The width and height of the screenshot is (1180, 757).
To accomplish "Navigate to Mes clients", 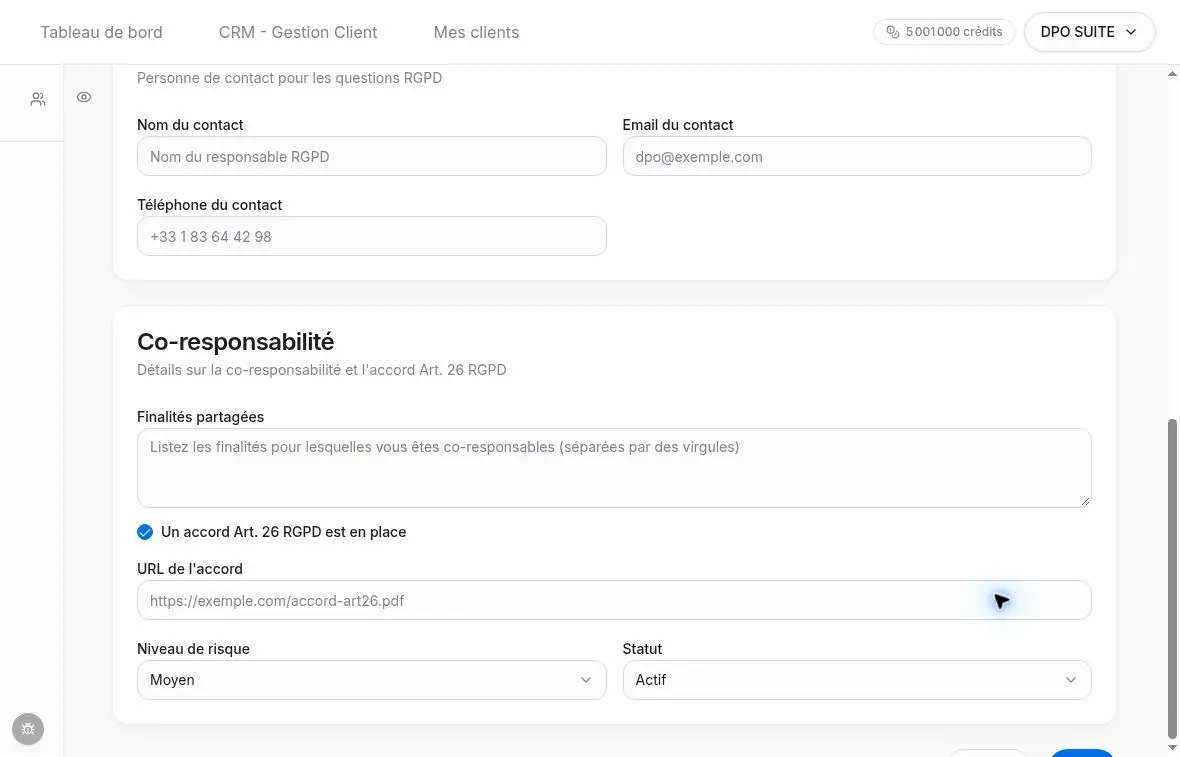I will coord(476,32).
